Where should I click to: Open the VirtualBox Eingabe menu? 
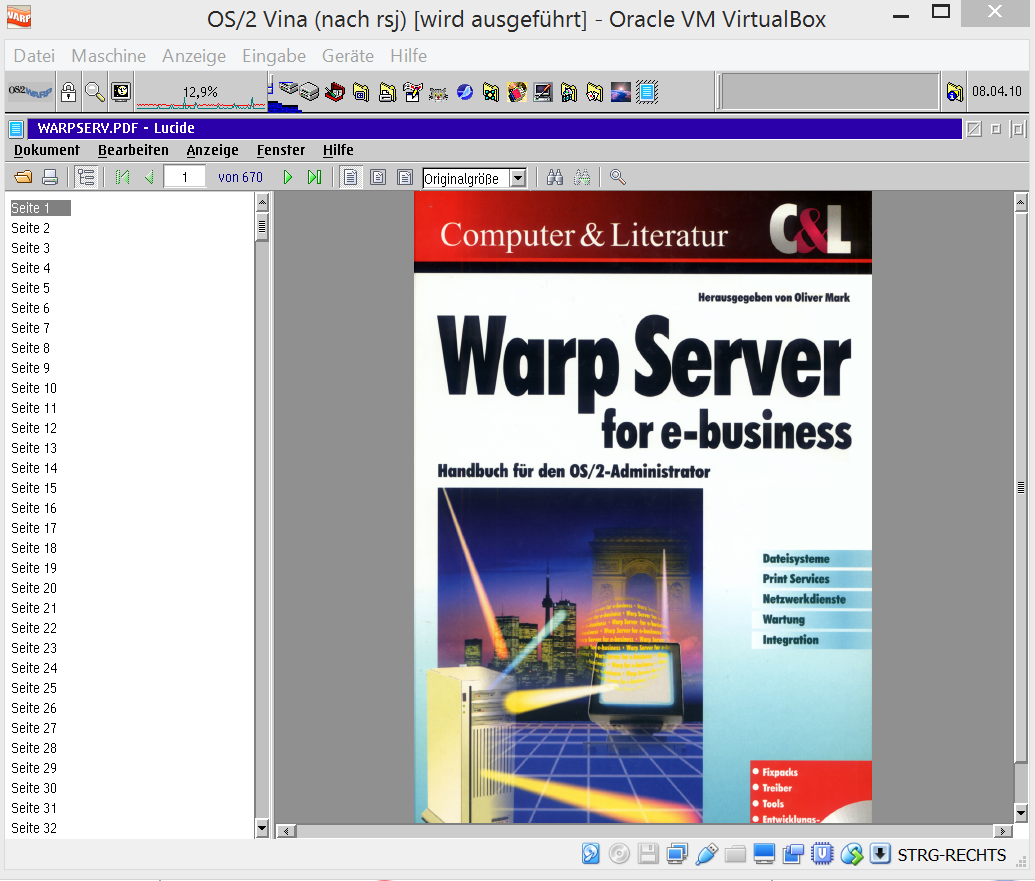[274, 56]
